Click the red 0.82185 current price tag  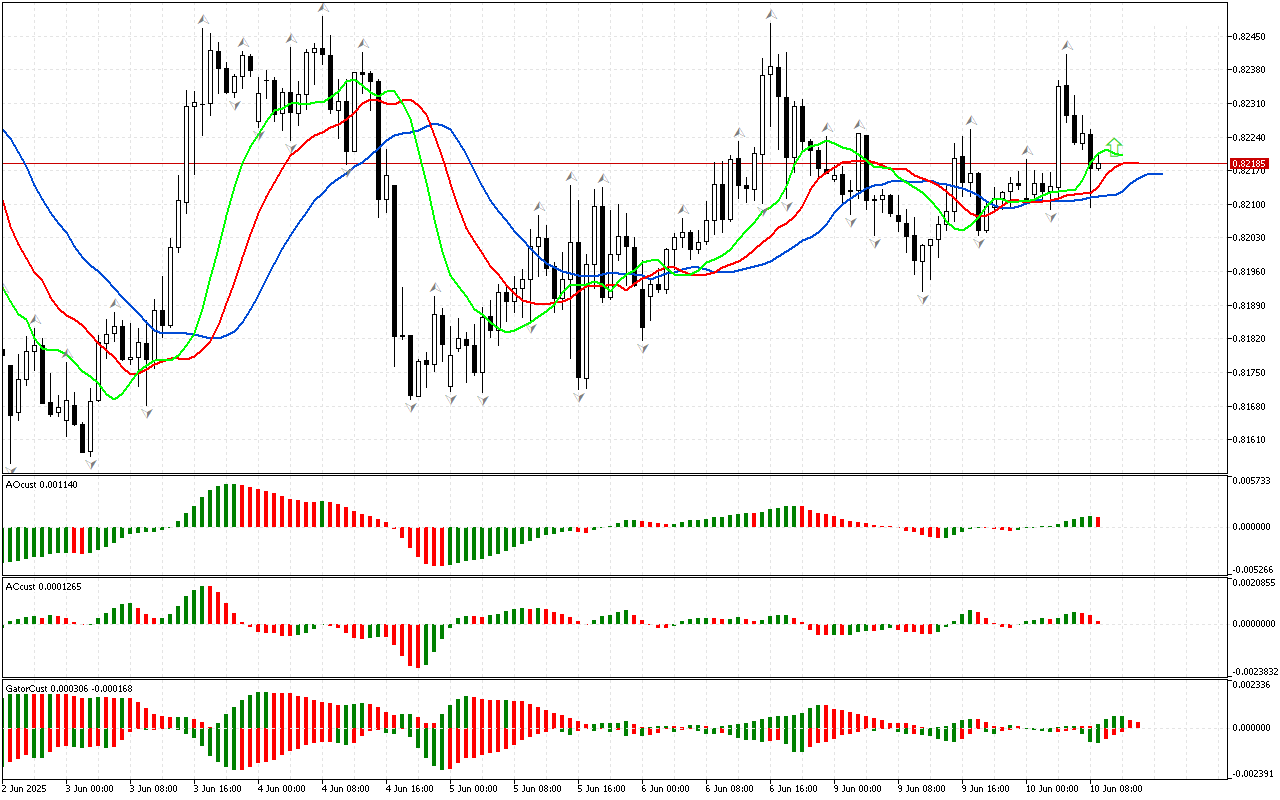[1249, 163]
